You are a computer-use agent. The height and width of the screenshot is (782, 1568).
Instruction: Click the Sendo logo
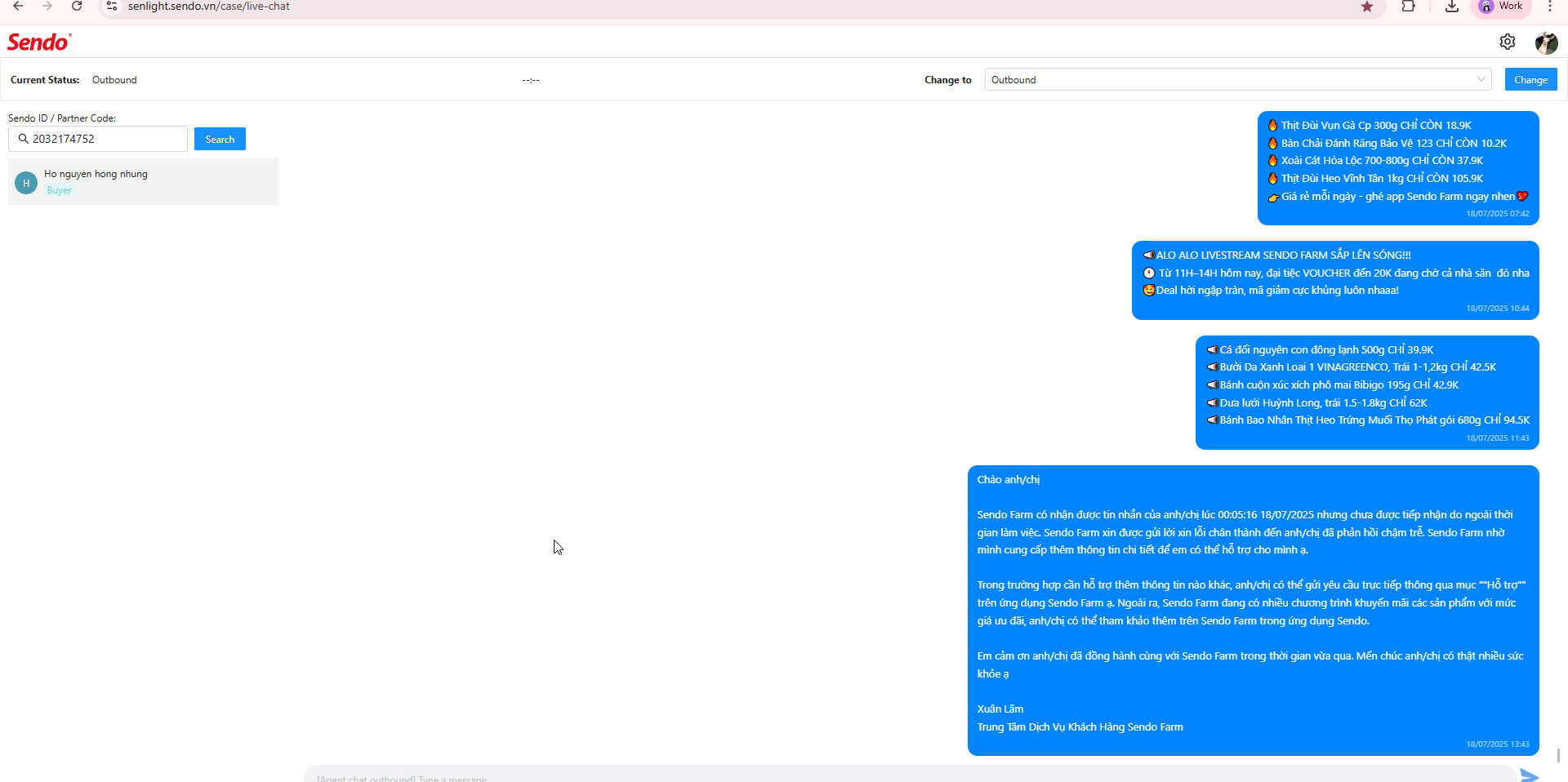pos(39,42)
